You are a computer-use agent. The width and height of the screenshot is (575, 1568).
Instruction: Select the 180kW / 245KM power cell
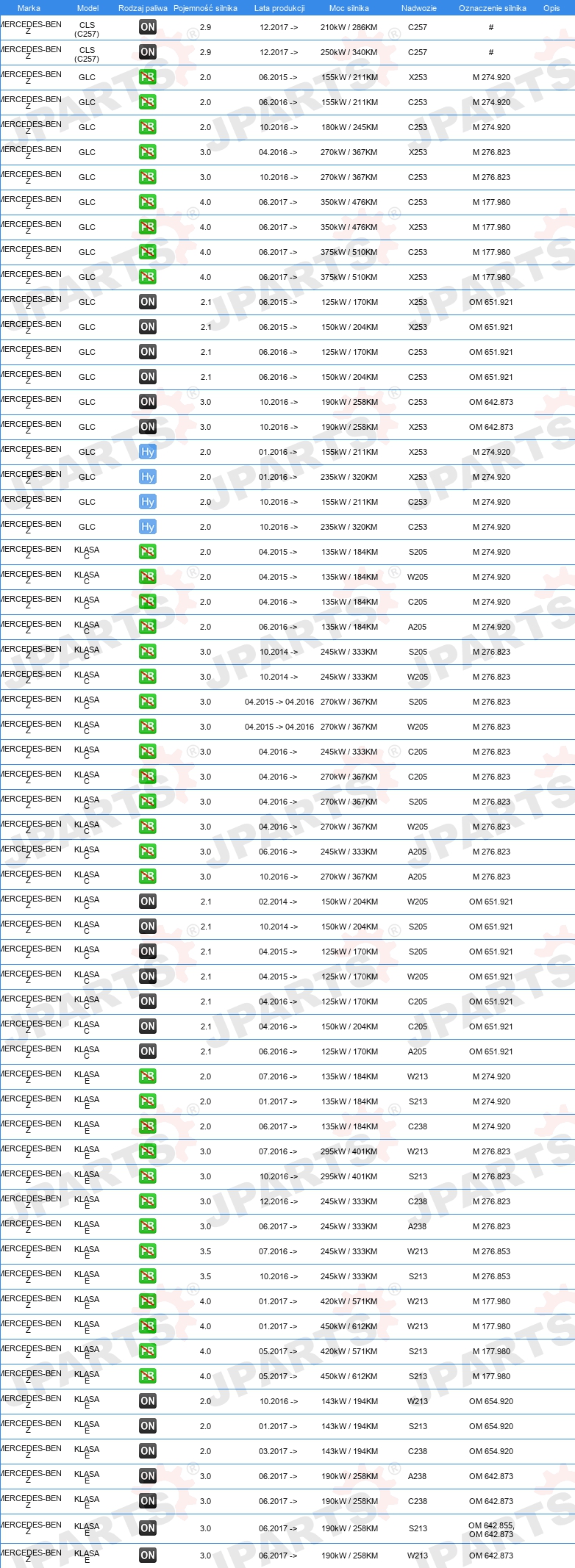point(349,127)
